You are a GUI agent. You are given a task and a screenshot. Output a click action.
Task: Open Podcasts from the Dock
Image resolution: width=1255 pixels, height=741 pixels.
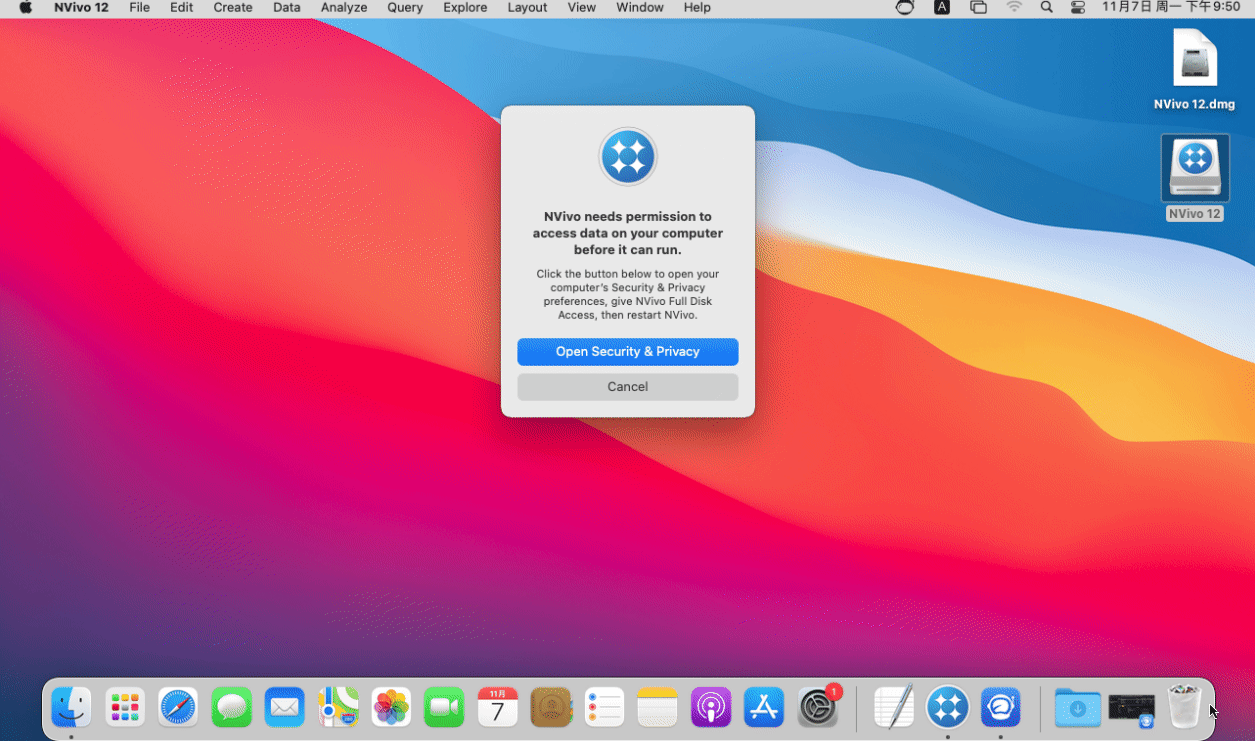(x=711, y=708)
